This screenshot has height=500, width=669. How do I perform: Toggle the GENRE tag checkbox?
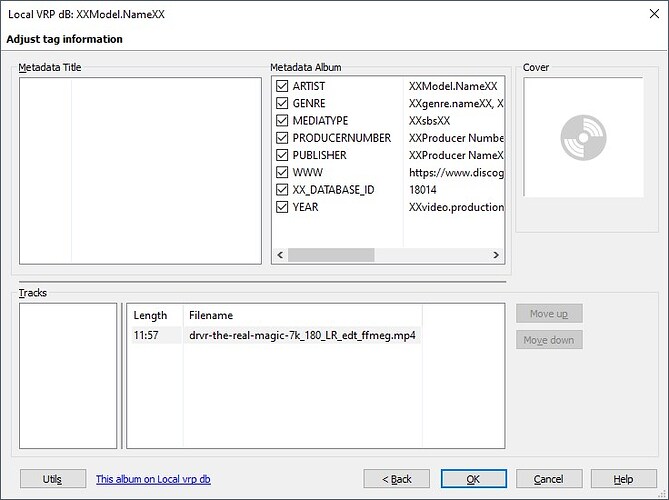pos(282,103)
